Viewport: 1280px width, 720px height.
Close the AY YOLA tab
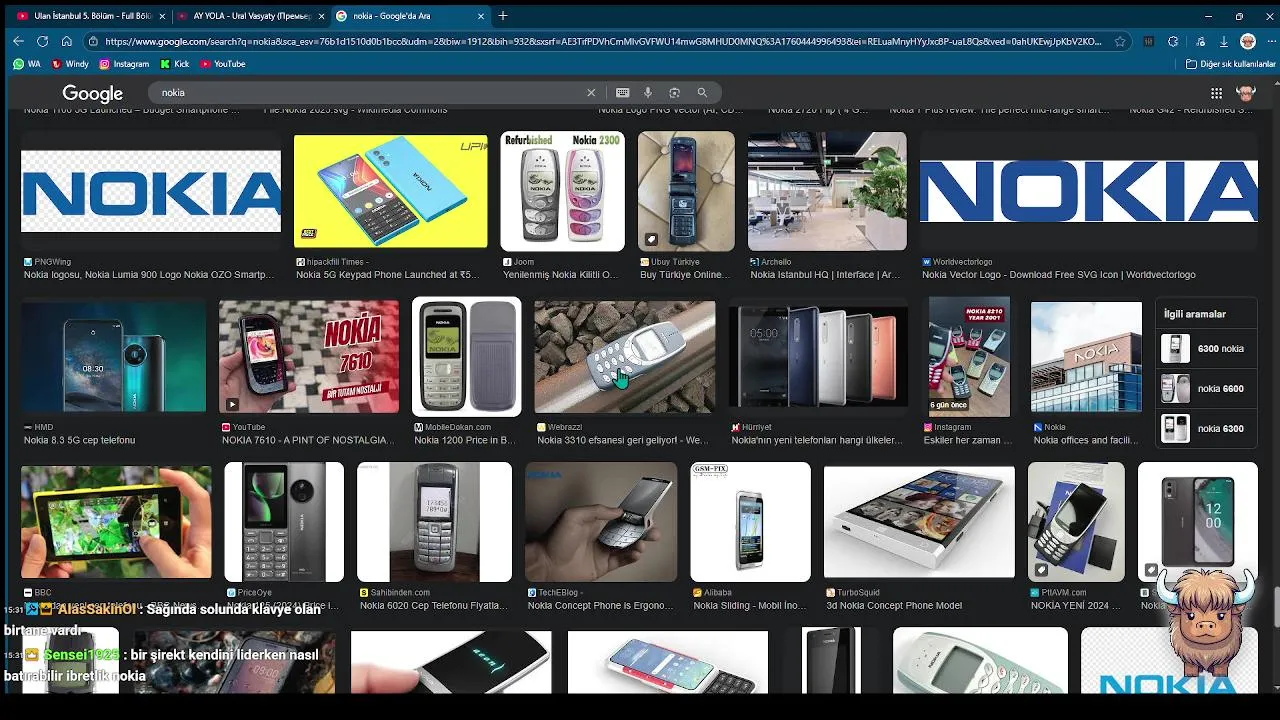pyautogui.click(x=321, y=16)
